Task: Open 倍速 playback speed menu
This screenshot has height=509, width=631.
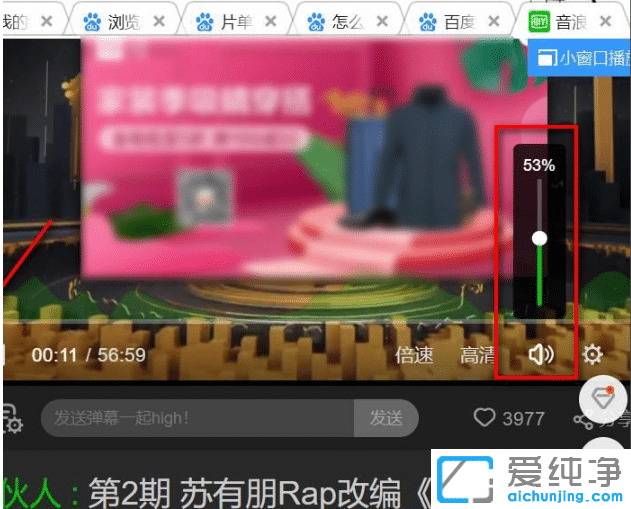Action: point(414,355)
